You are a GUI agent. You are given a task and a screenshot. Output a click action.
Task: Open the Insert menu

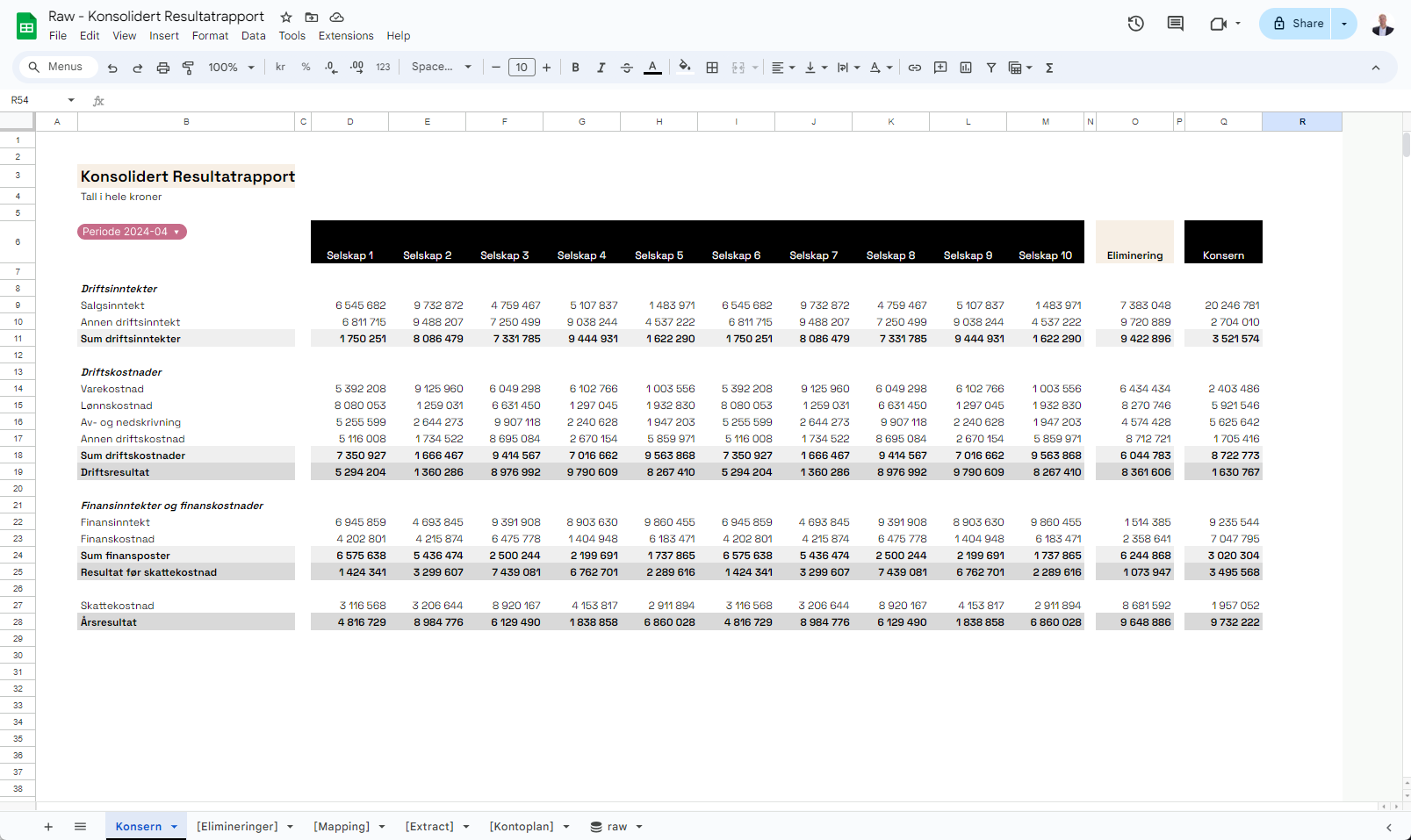[164, 36]
